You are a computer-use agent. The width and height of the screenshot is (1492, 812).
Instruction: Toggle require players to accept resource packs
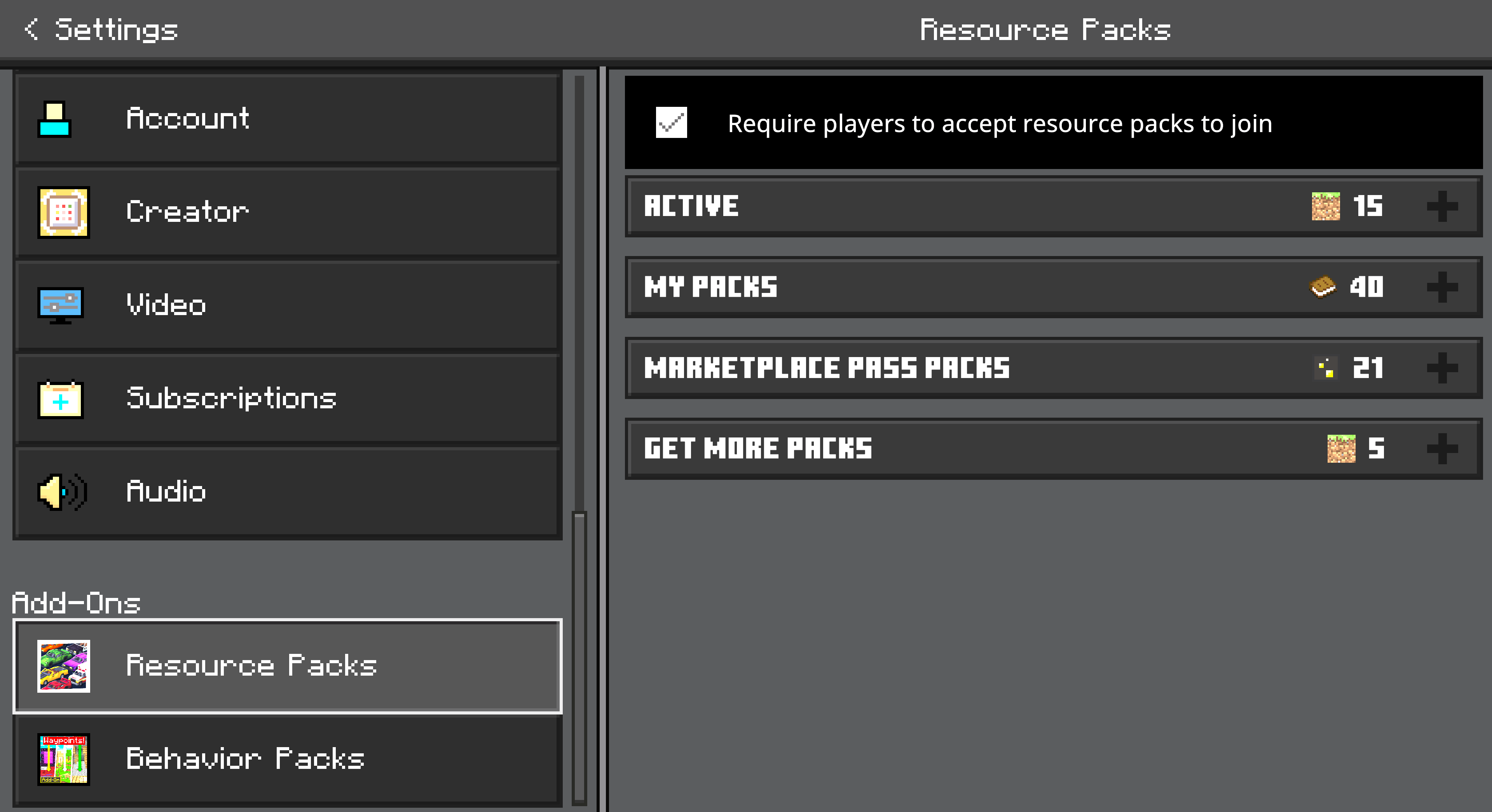point(671,123)
